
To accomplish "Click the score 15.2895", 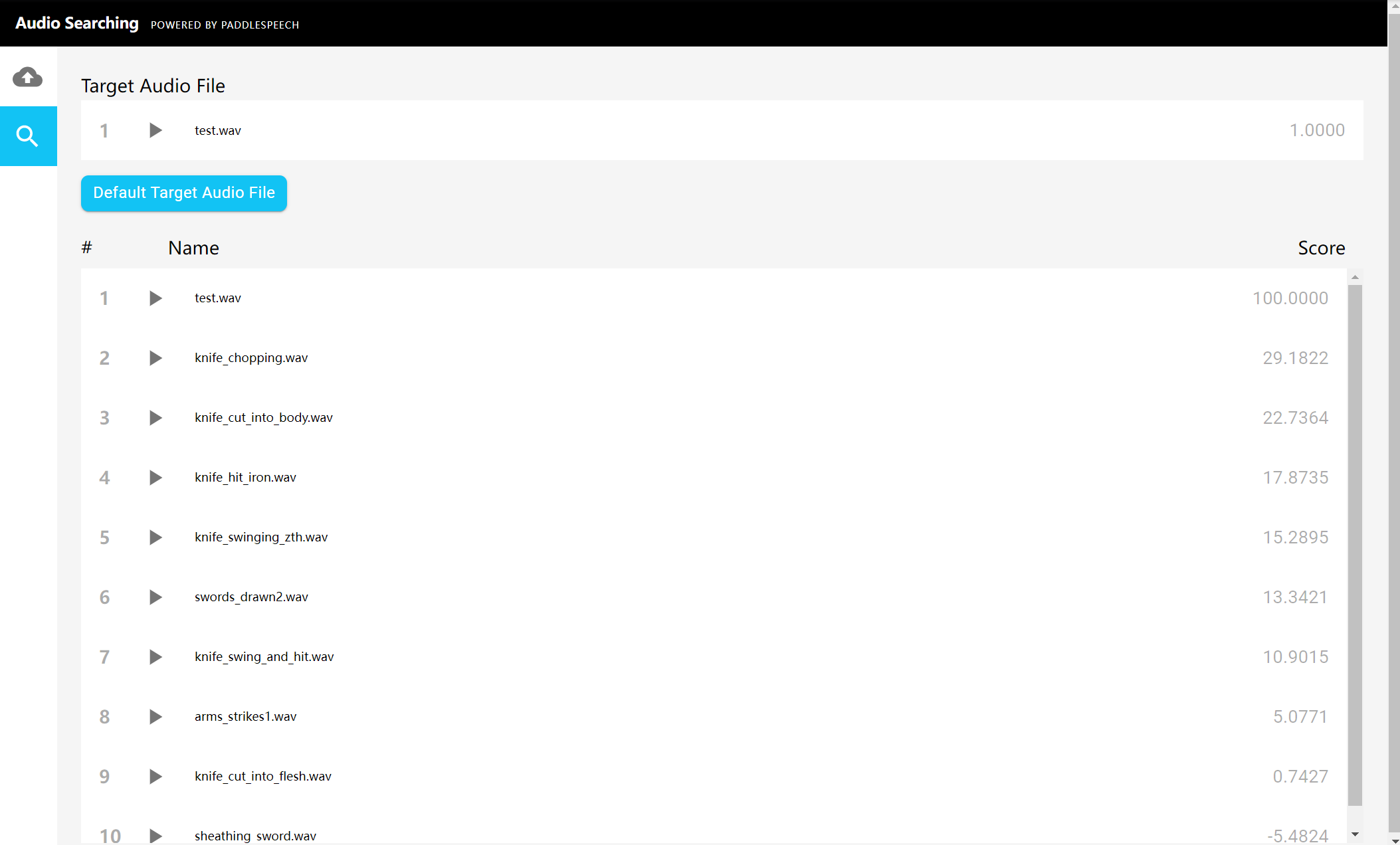I will pyautogui.click(x=1296, y=537).
